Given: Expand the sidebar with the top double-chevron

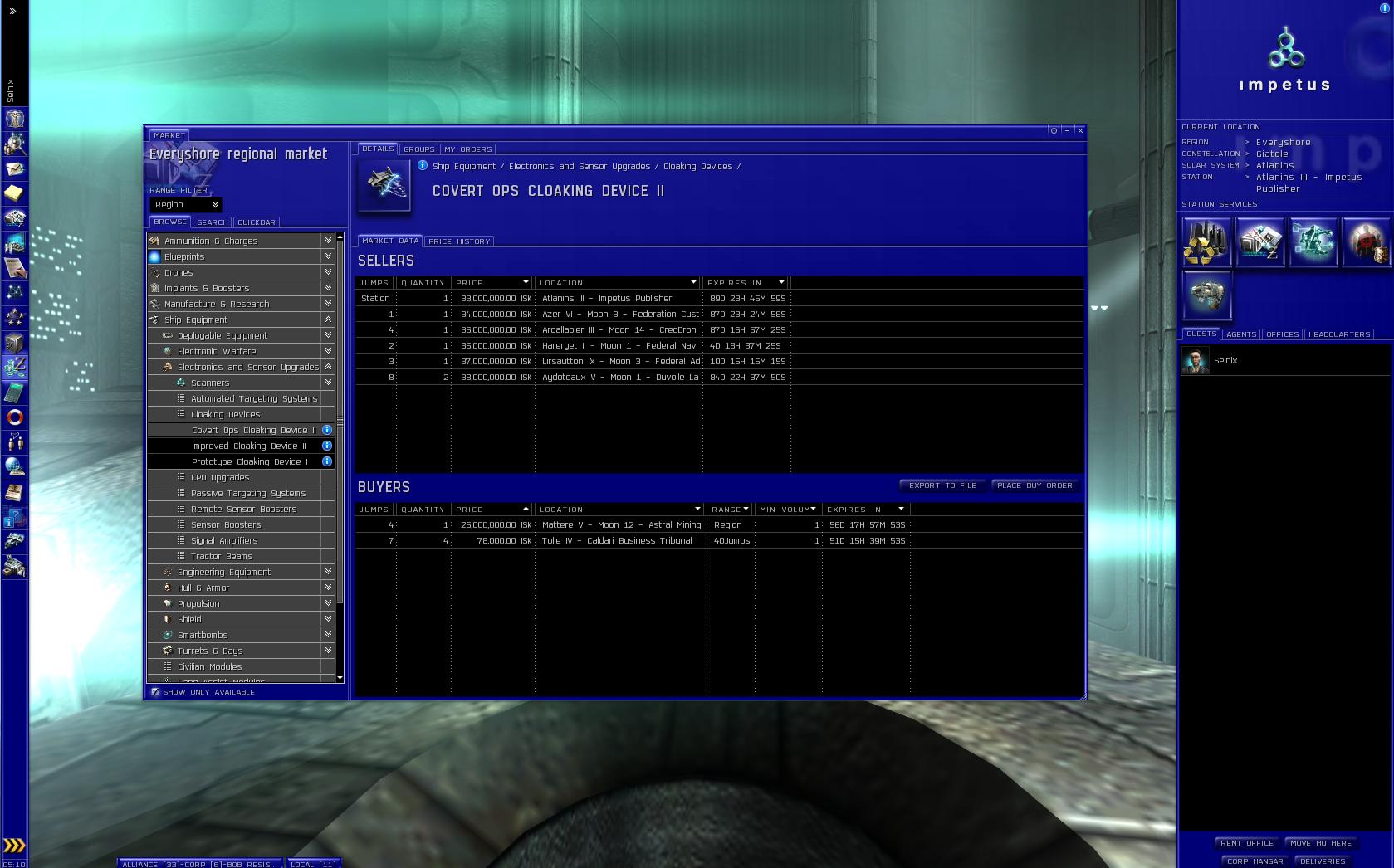Looking at the screenshot, I should [x=12, y=11].
